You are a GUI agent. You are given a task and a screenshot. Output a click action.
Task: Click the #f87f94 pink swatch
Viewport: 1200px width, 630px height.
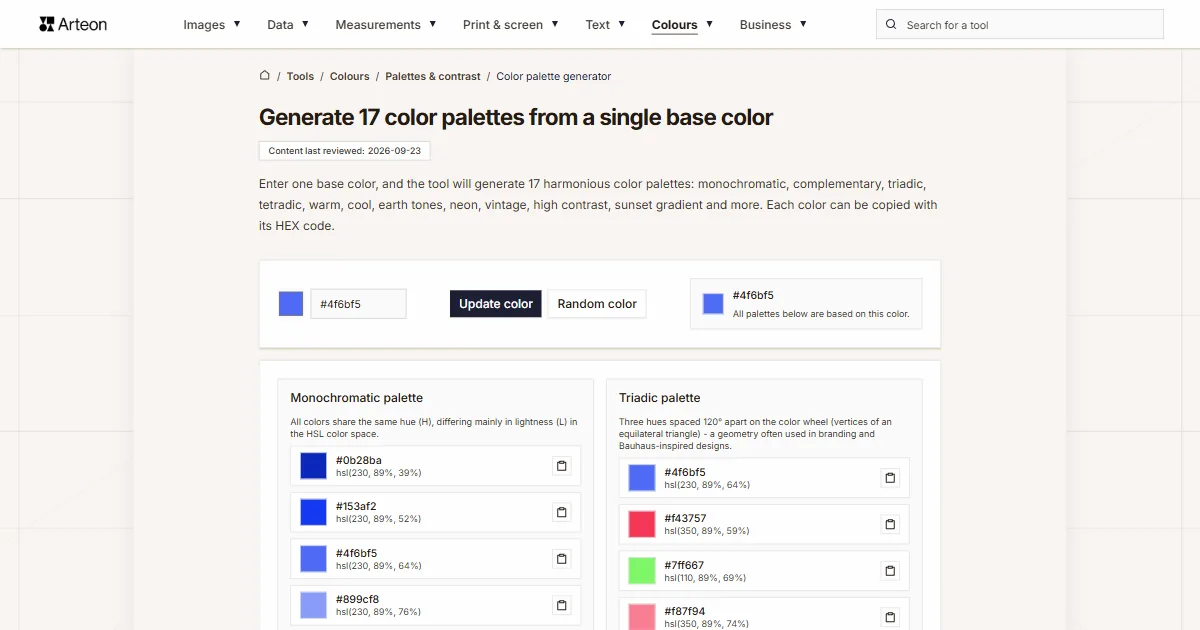[641, 617]
